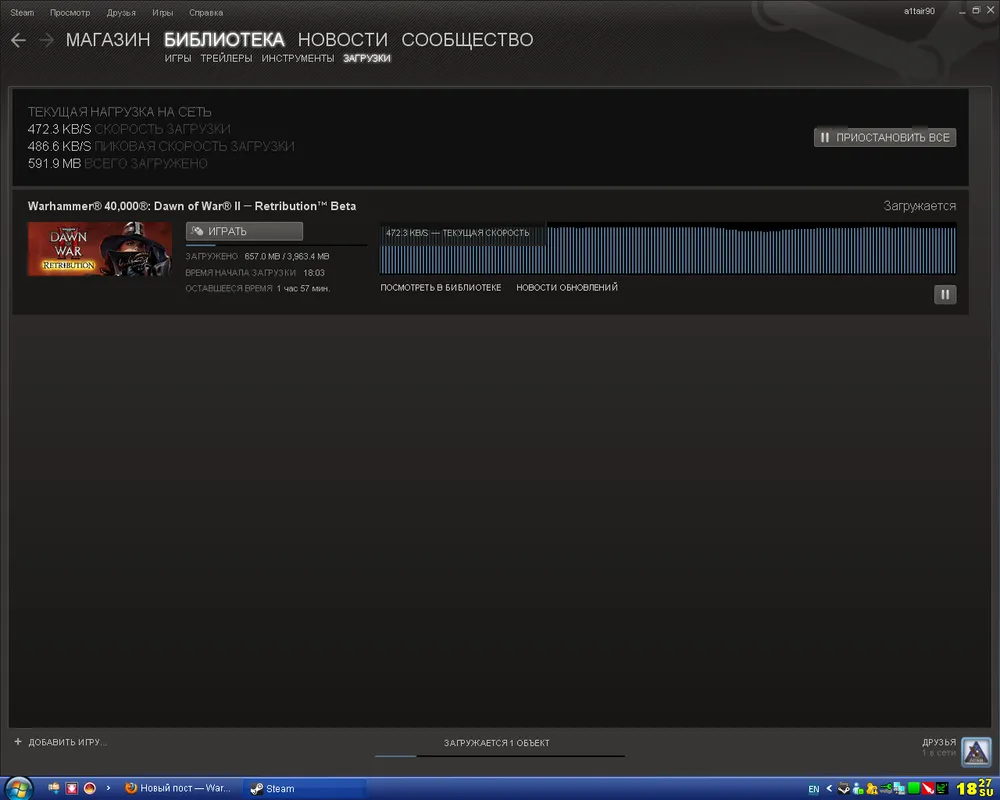The width and height of the screenshot is (1000, 800).
Task: Switch to the НОВОСТИ section
Action: tap(342, 40)
